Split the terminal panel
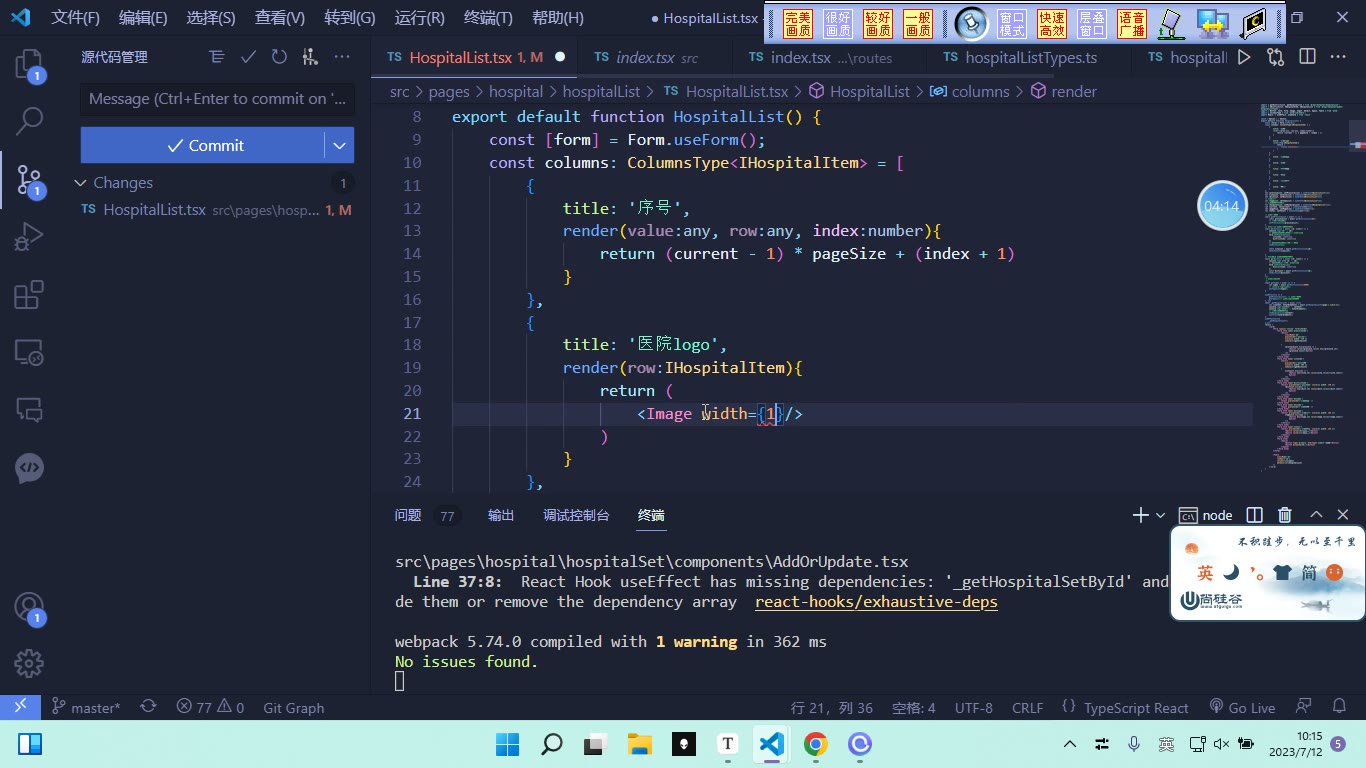The width and height of the screenshot is (1366, 768). (x=1254, y=515)
